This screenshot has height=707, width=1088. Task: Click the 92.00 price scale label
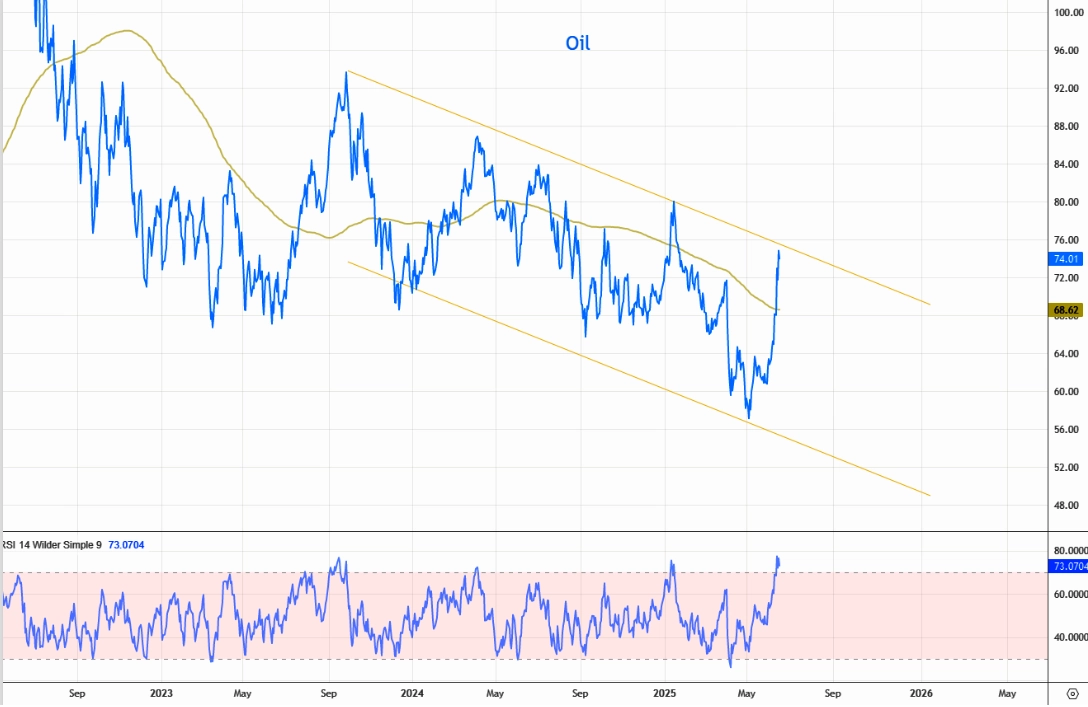[x=1066, y=88]
